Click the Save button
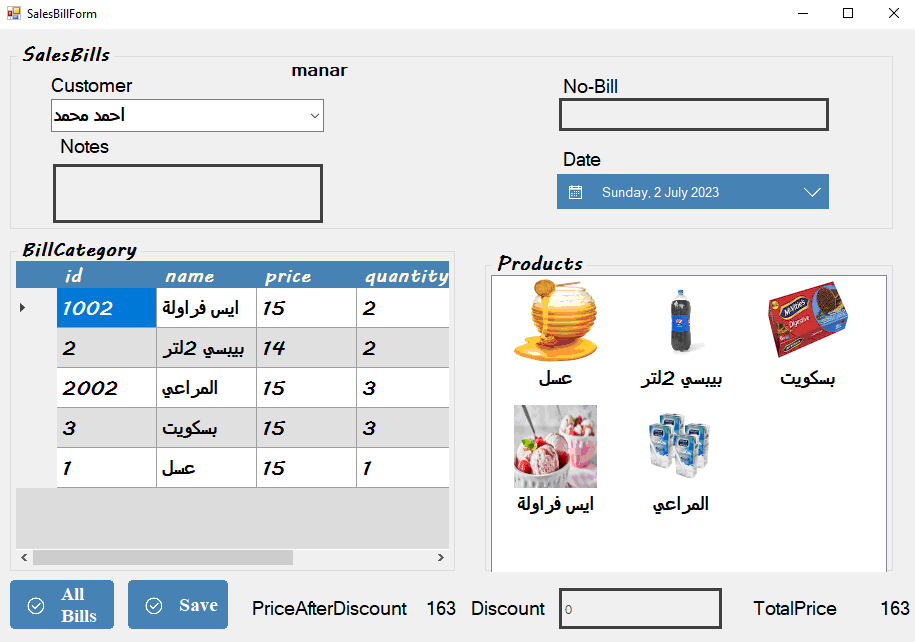This screenshot has width=915, height=642. pos(177,604)
